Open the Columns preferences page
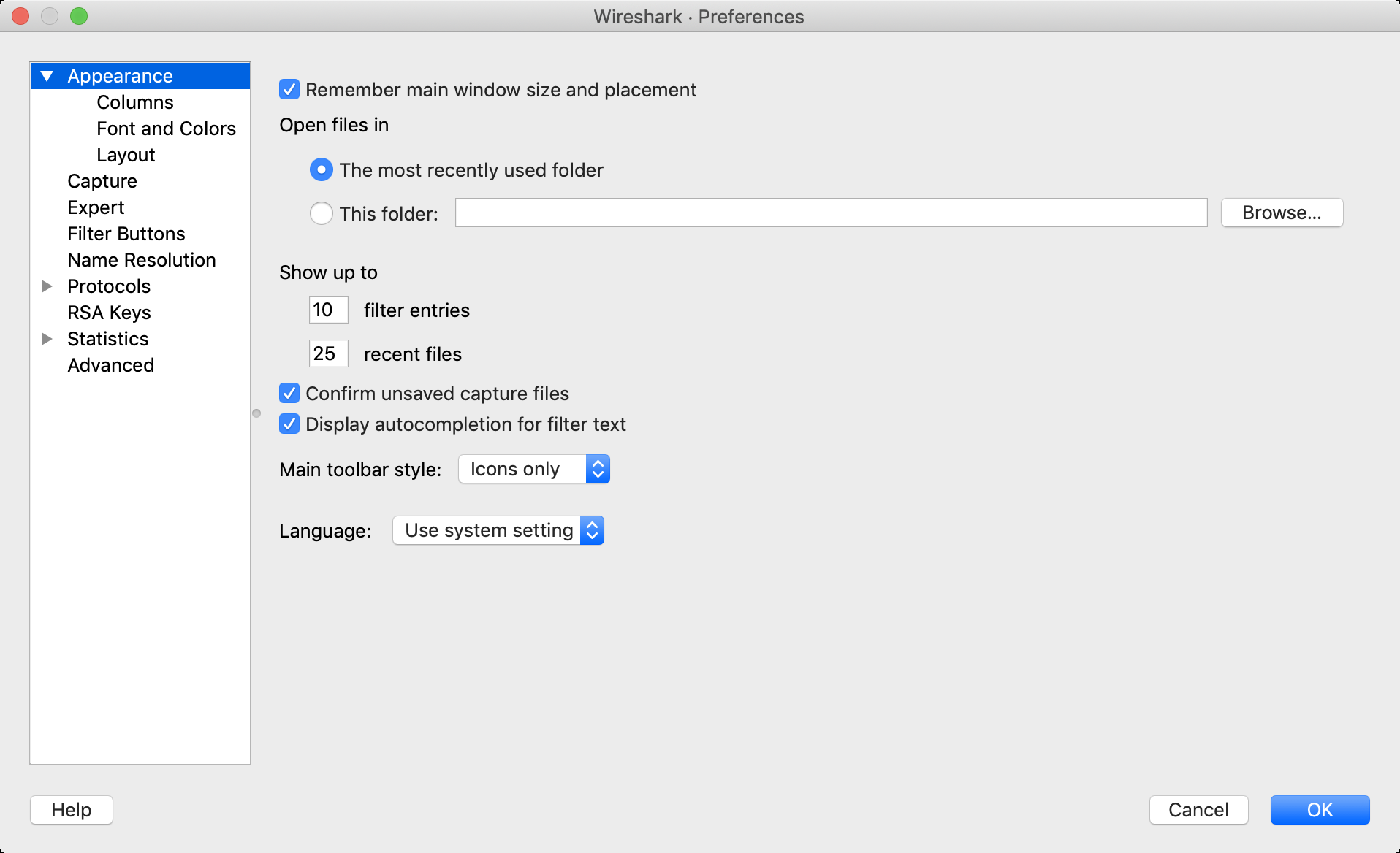Screen dimensions: 1400x853 (135, 102)
